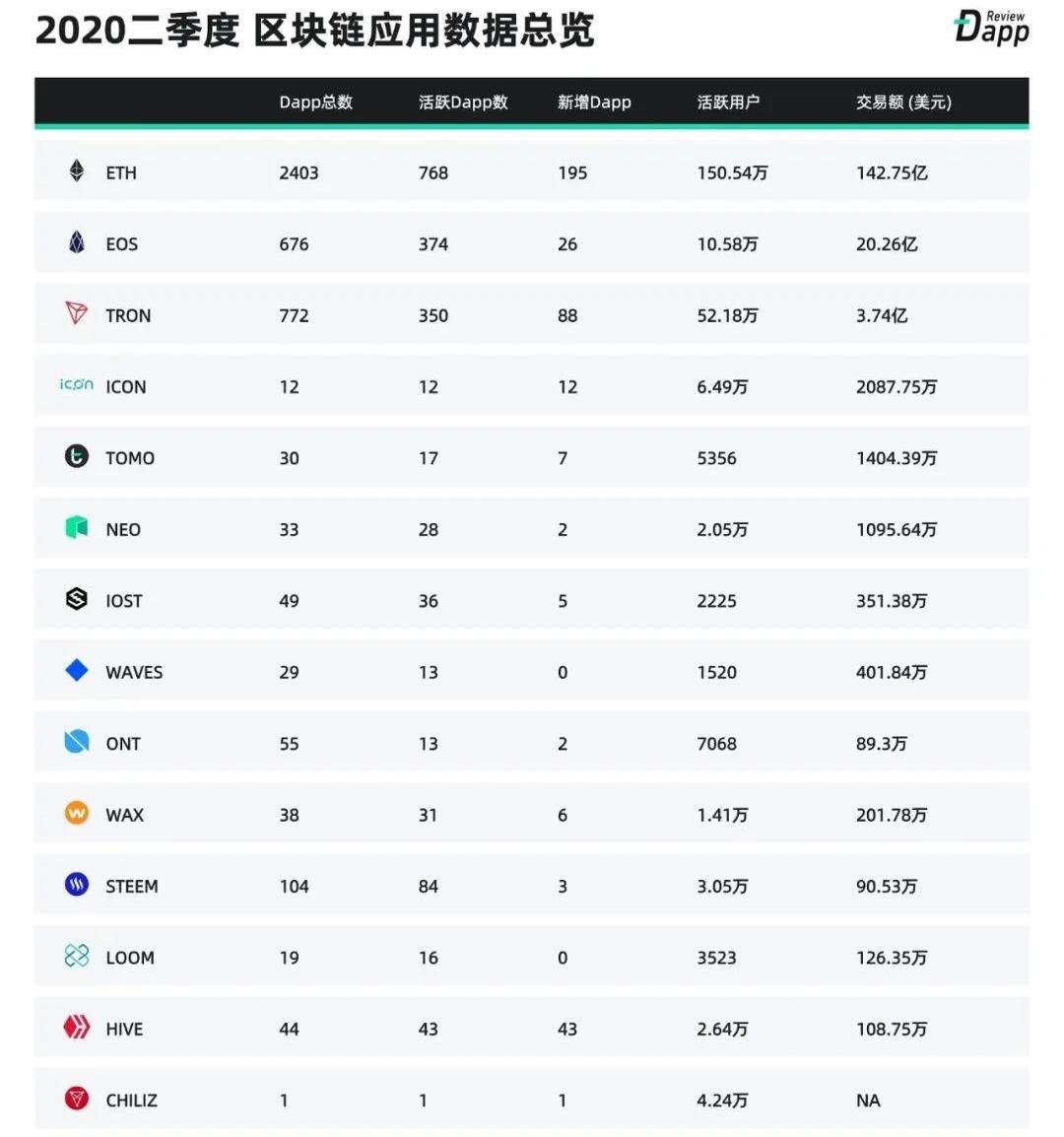Screen dimensions: 1064x1137
Task: Click the CHILIZ logo icon
Action: (x=77, y=1099)
